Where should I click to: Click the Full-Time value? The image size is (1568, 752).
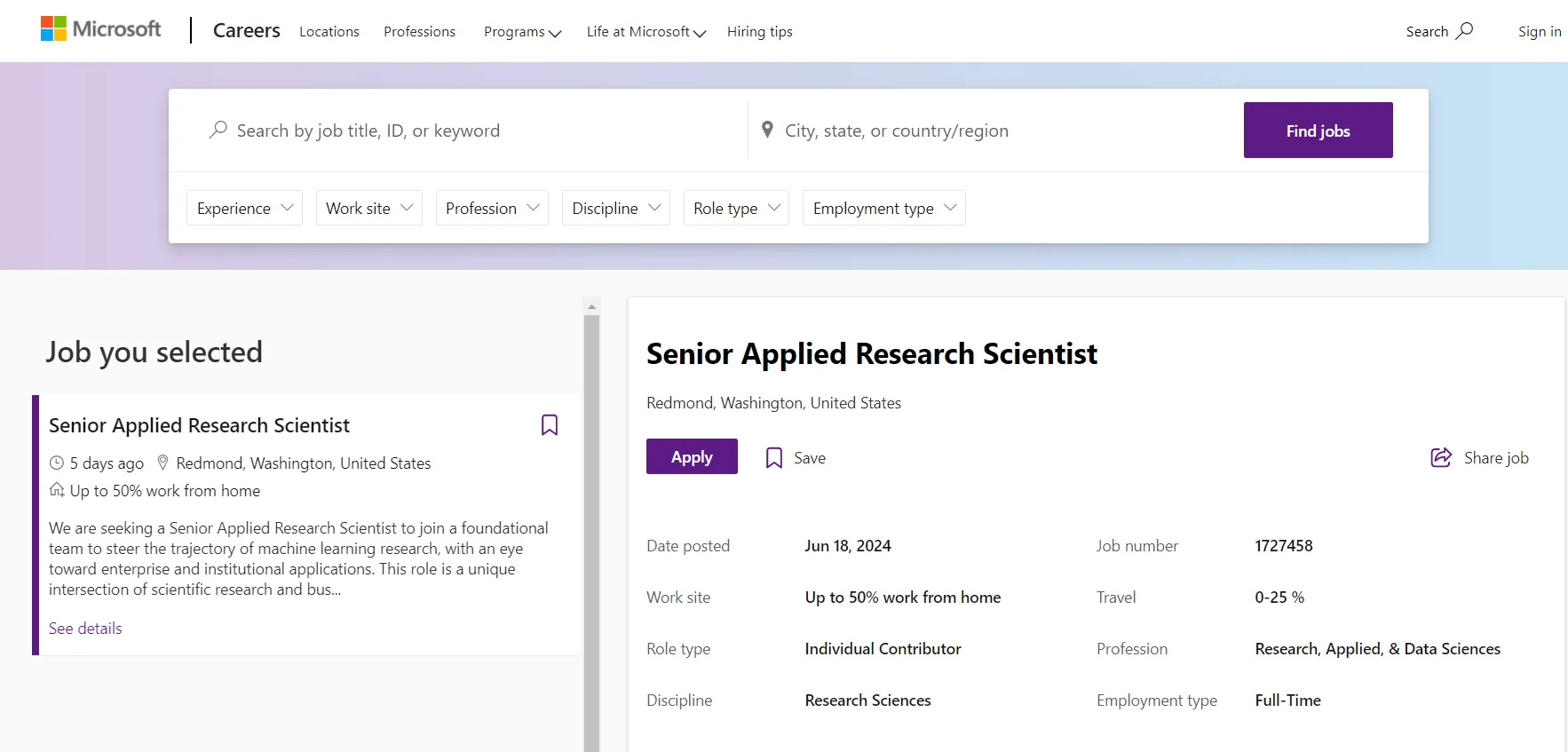click(1287, 701)
